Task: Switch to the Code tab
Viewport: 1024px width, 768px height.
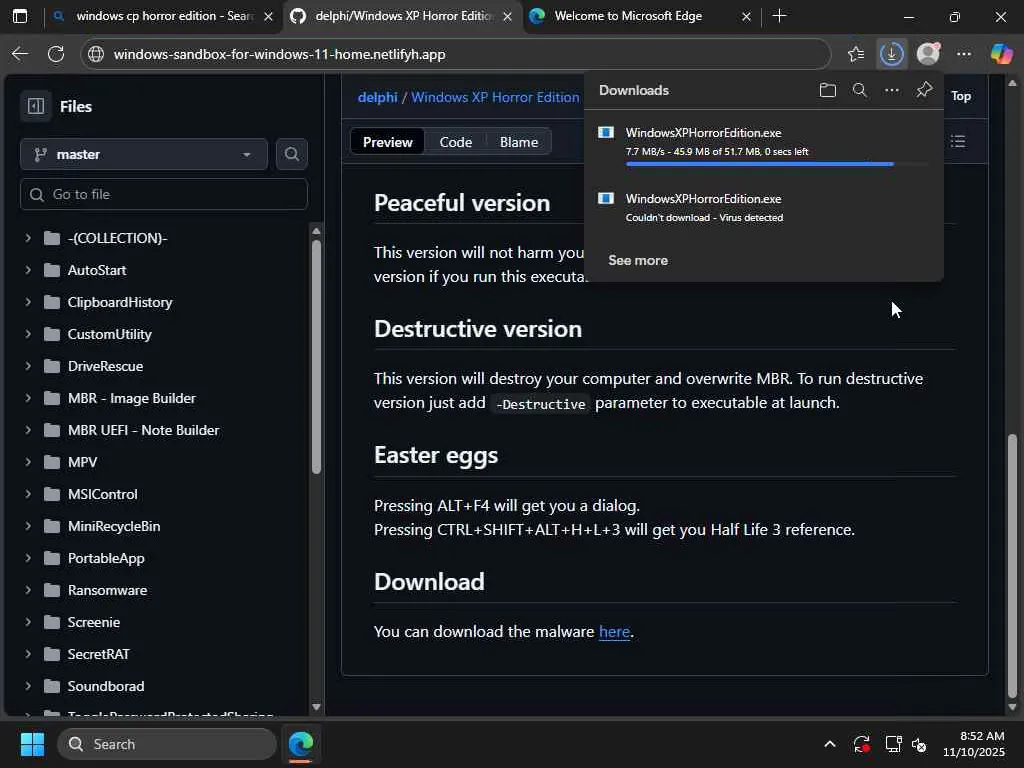Action: coord(455,142)
